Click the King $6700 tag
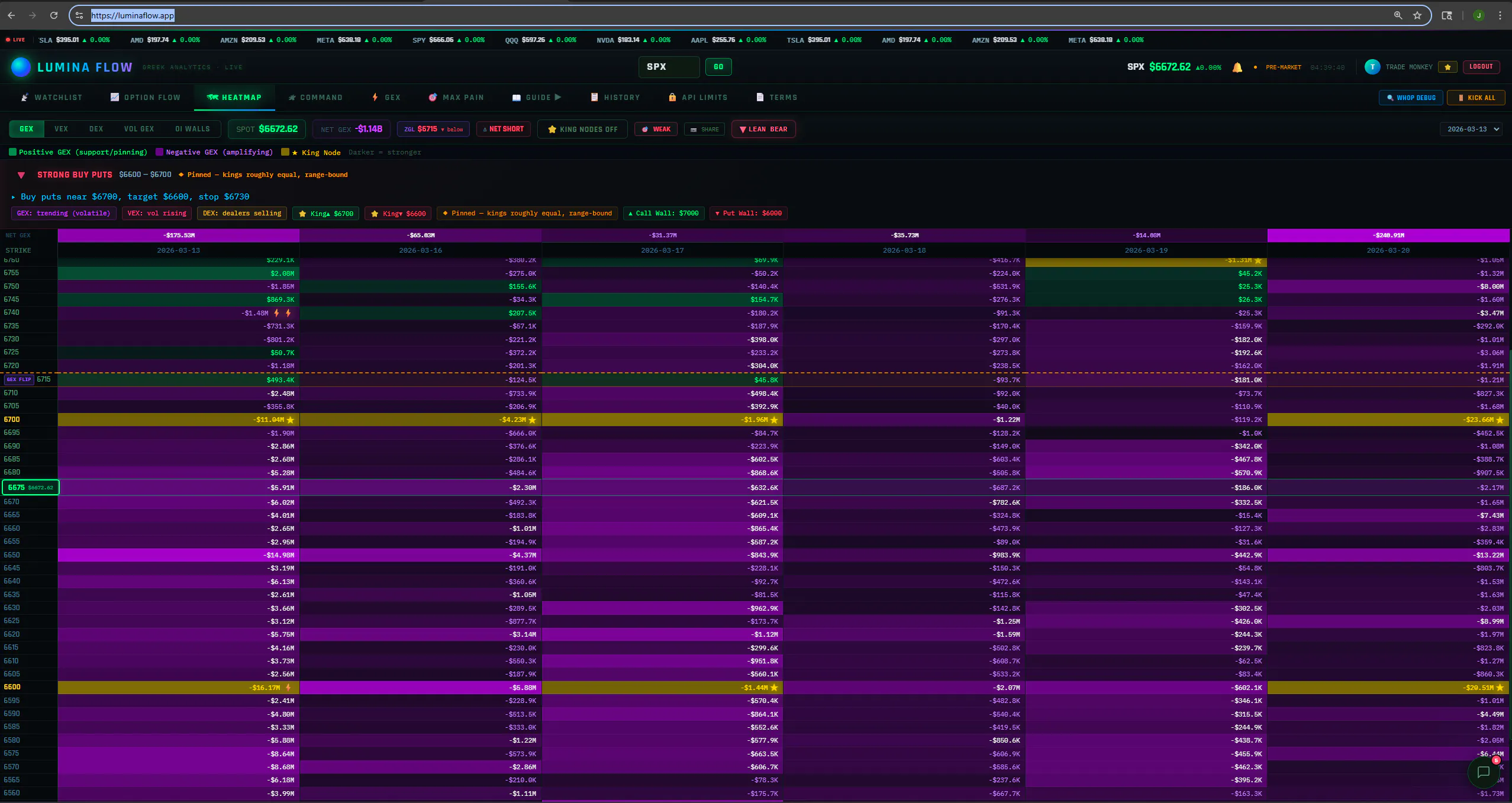Screen dimensions: 1512x803 click(x=326, y=214)
